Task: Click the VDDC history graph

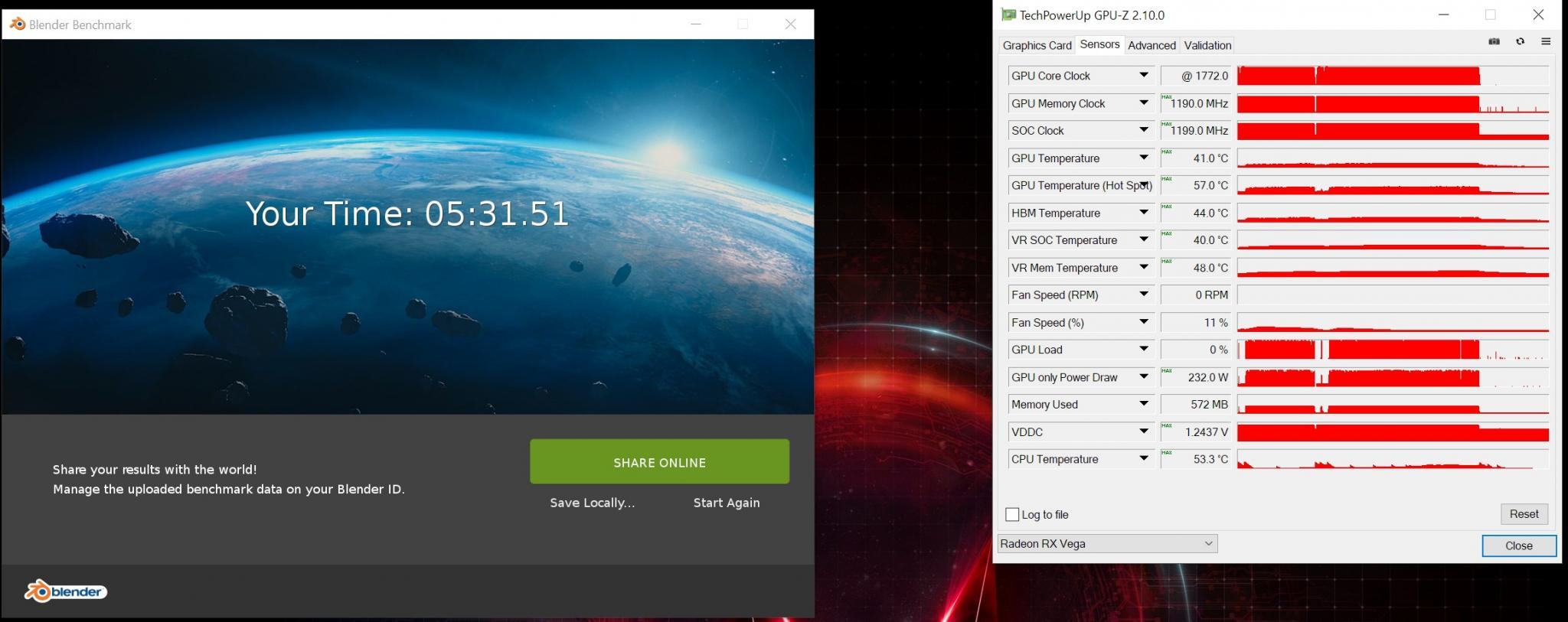Action: 1393,432
